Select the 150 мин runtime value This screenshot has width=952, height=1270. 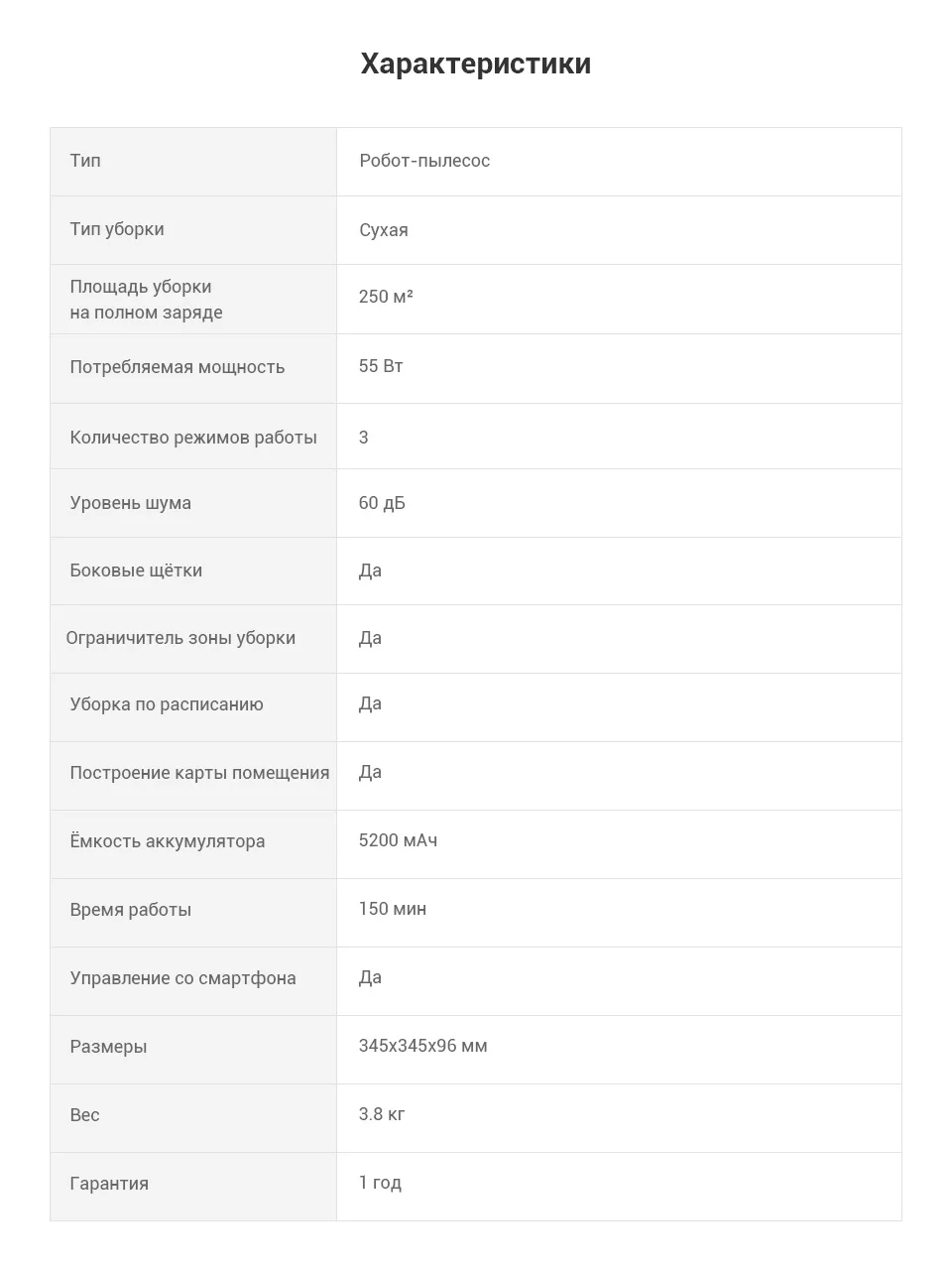pyautogui.click(x=393, y=909)
